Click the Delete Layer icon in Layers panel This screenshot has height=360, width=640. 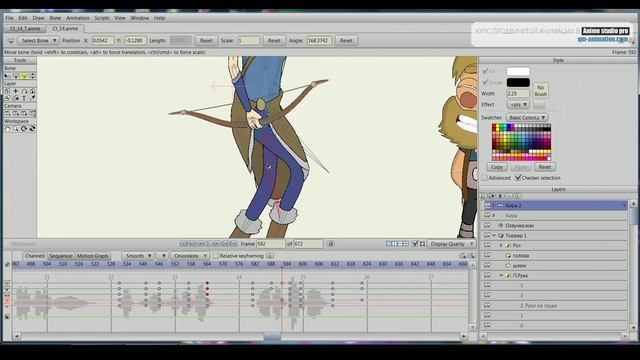pyautogui.click(x=509, y=196)
